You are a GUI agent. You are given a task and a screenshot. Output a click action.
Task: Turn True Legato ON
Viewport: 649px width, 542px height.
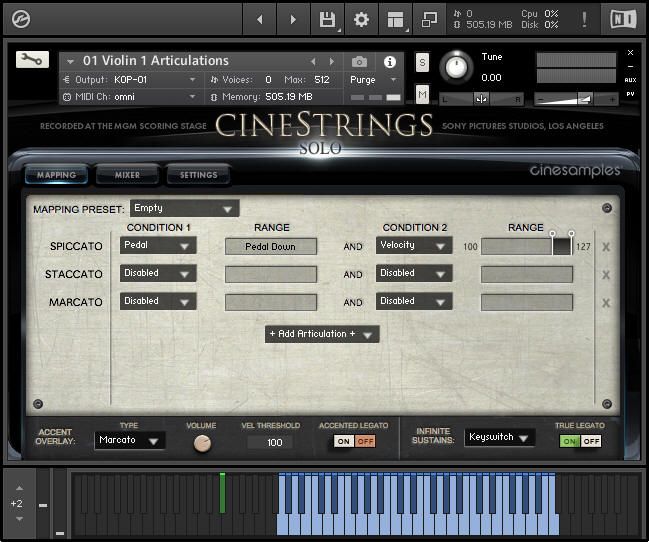pos(570,441)
